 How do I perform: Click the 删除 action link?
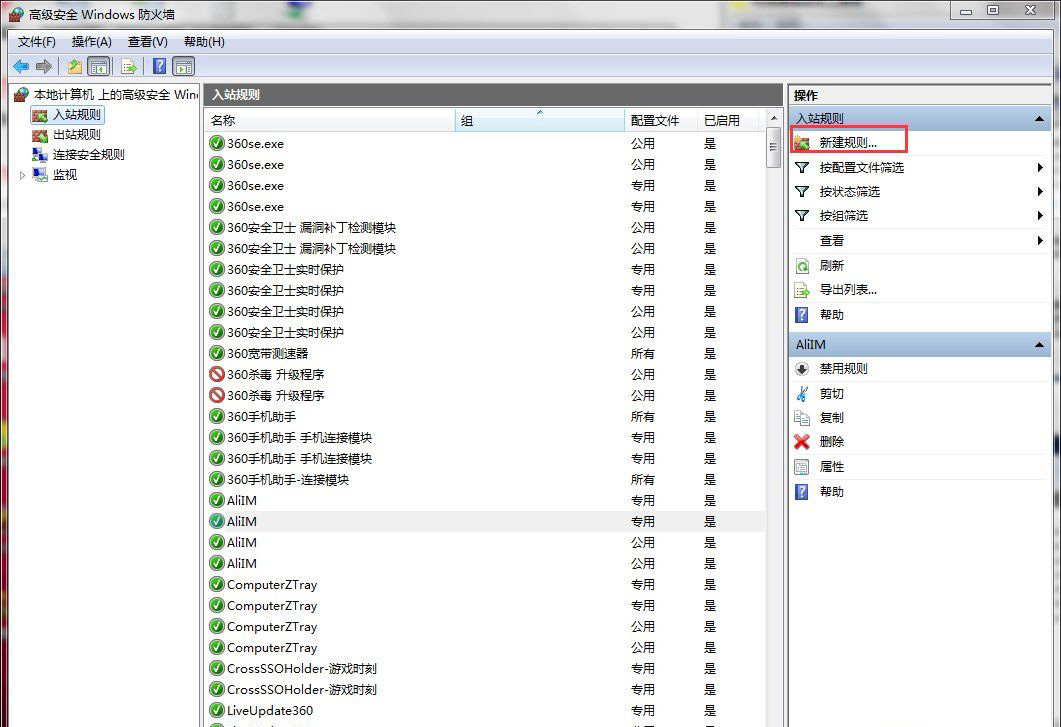pyautogui.click(x=832, y=442)
